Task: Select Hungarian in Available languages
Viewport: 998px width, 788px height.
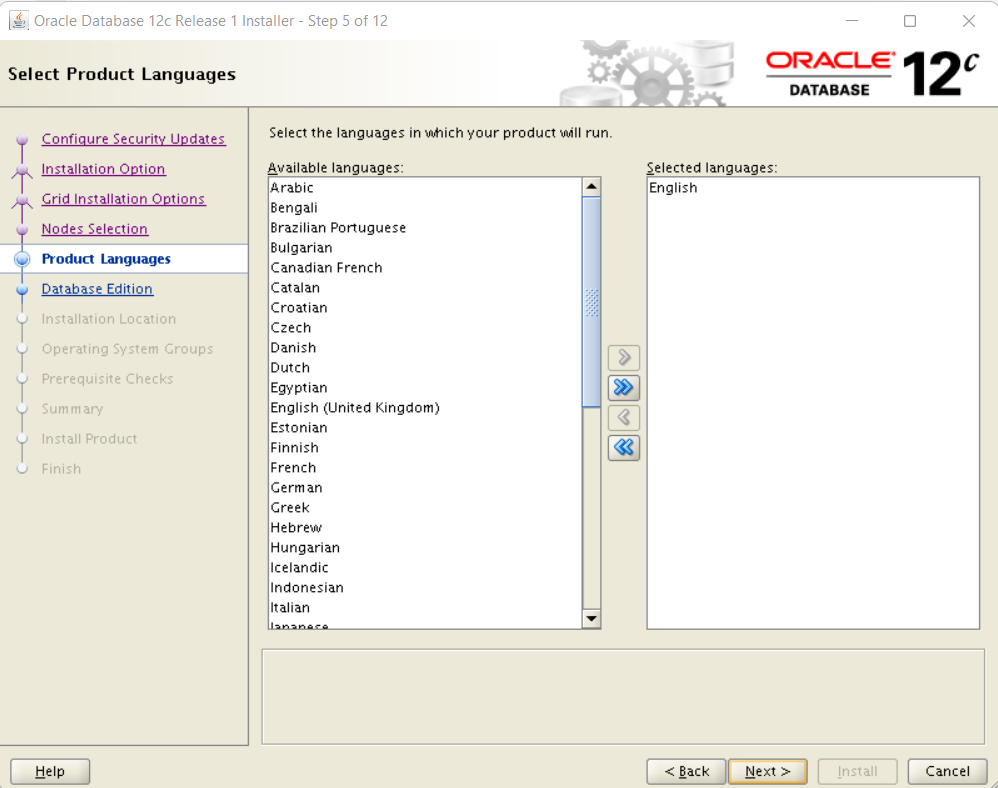Action: click(x=425, y=547)
